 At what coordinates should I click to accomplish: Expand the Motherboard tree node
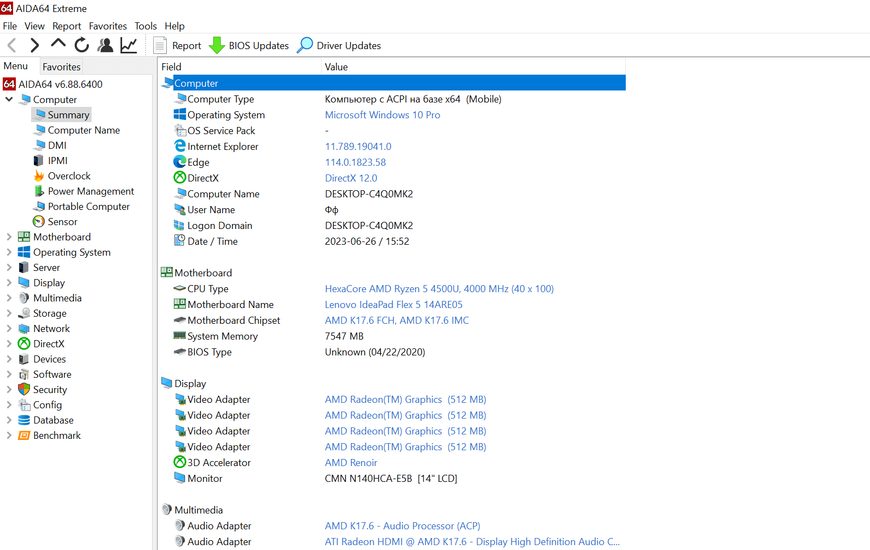pyautogui.click(x=9, y=237)
